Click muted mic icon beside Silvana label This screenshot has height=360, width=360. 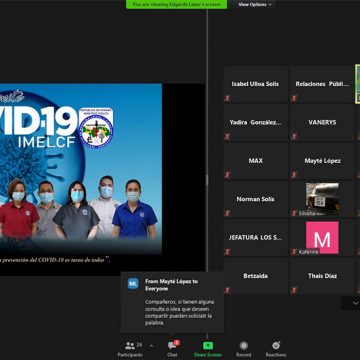click(294, 213)
